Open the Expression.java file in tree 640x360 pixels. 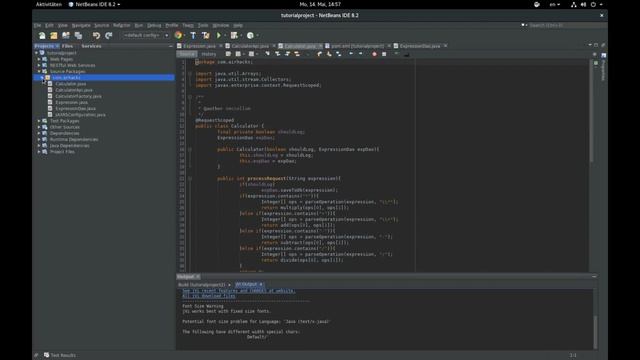click(71, 102)
